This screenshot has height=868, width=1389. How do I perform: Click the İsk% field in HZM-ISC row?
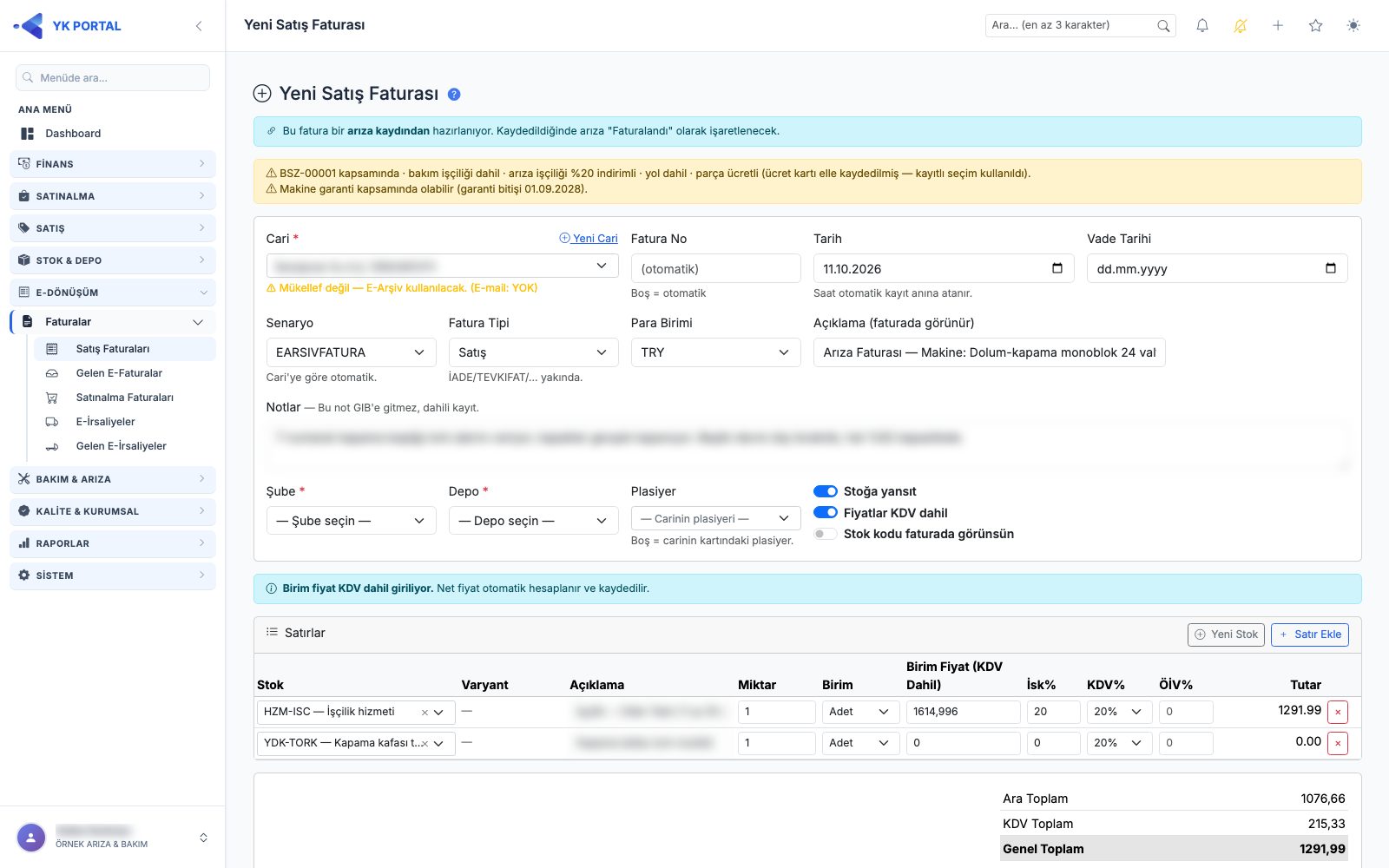coord(1053,712)
